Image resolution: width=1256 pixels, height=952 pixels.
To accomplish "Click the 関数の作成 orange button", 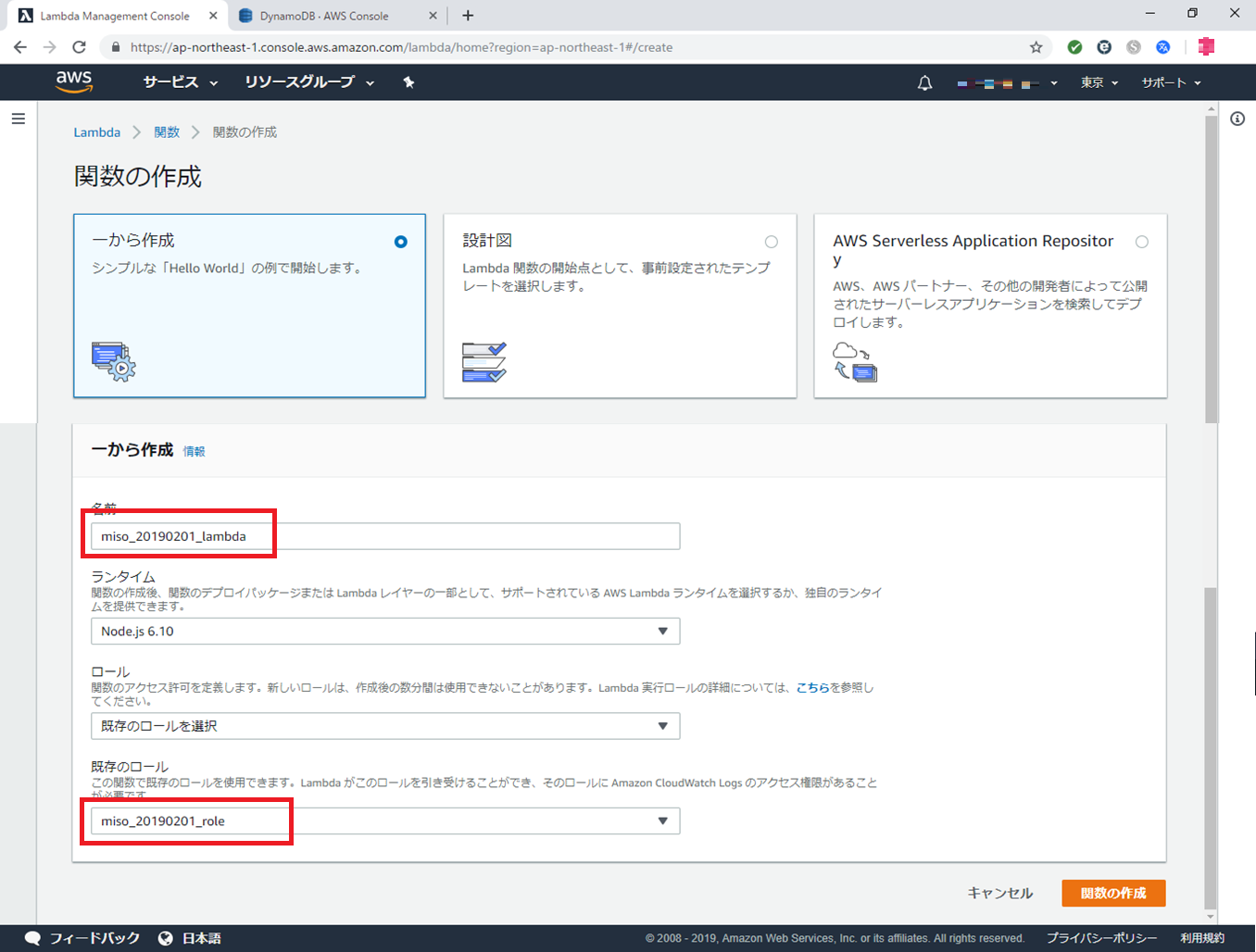I will [x=1113, y=893].
